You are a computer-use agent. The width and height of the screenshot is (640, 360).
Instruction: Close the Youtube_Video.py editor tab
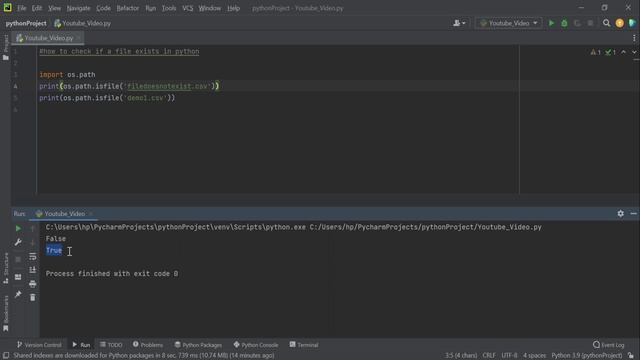click(78, 38)
